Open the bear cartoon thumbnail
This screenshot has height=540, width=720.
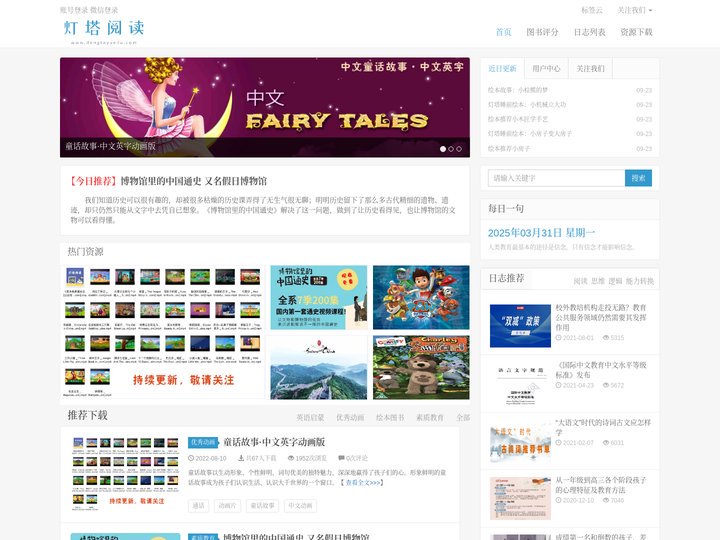point(421,367)
